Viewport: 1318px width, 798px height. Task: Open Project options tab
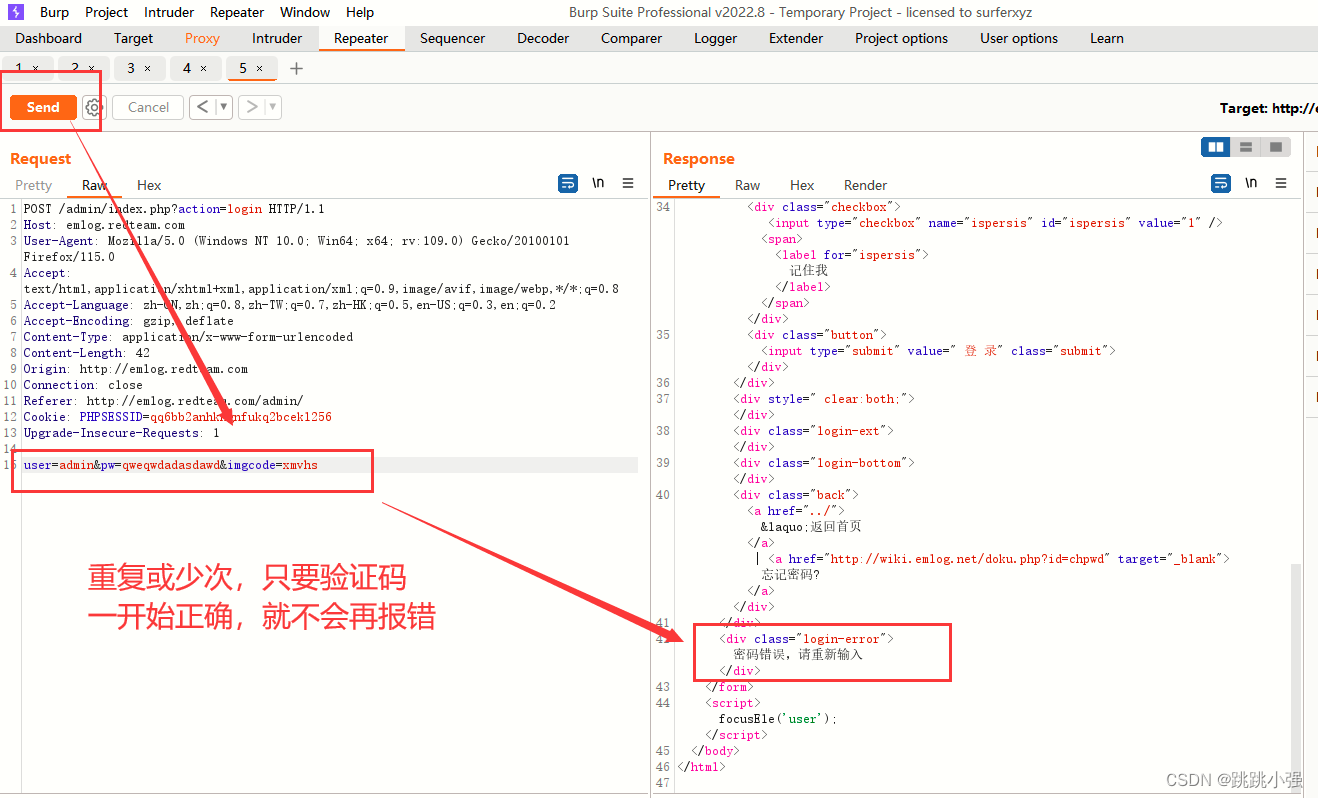click(901, 38)
